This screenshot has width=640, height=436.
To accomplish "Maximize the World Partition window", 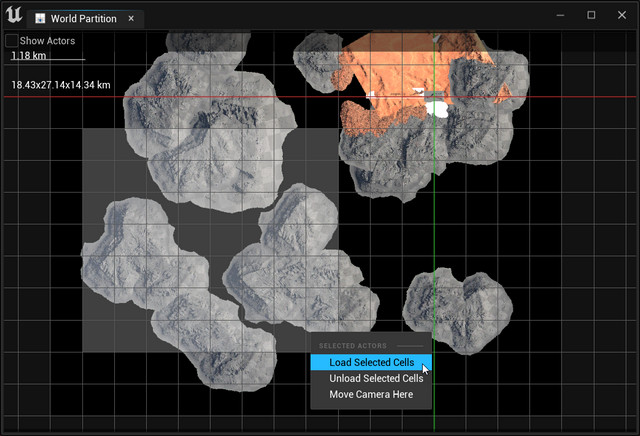I will [x=591, y=15].
